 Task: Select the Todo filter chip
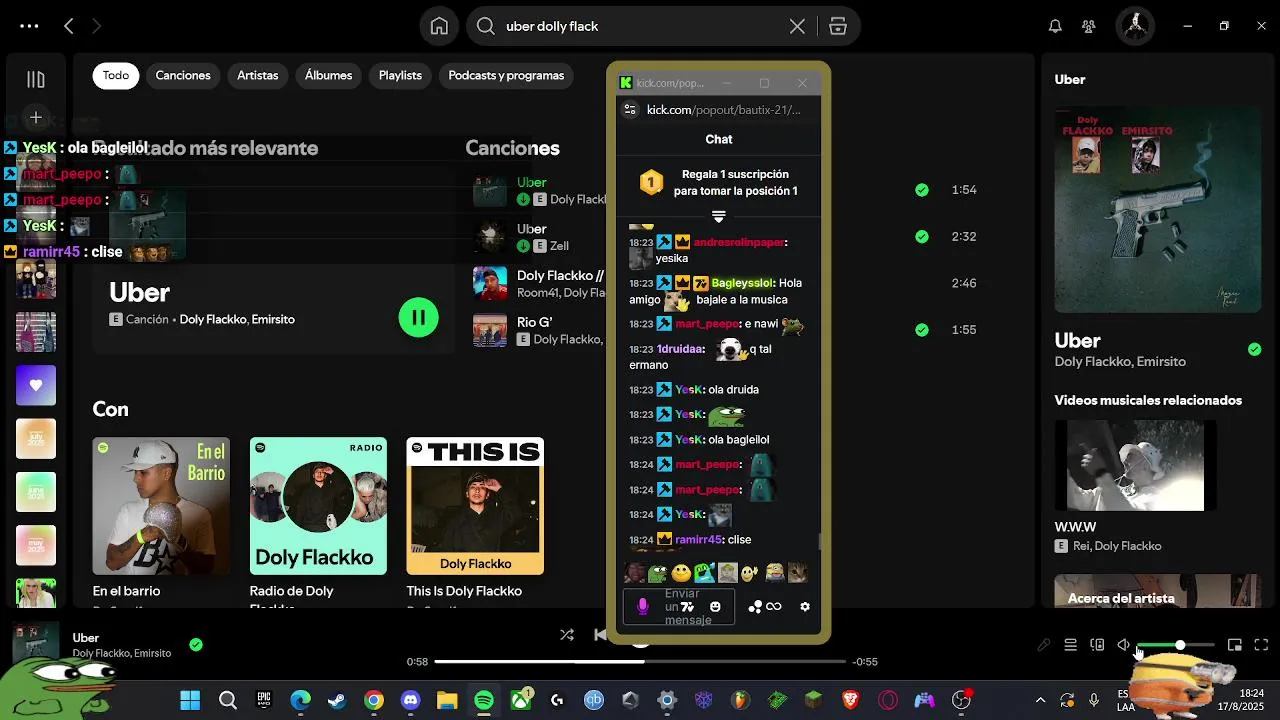point(116,75)
